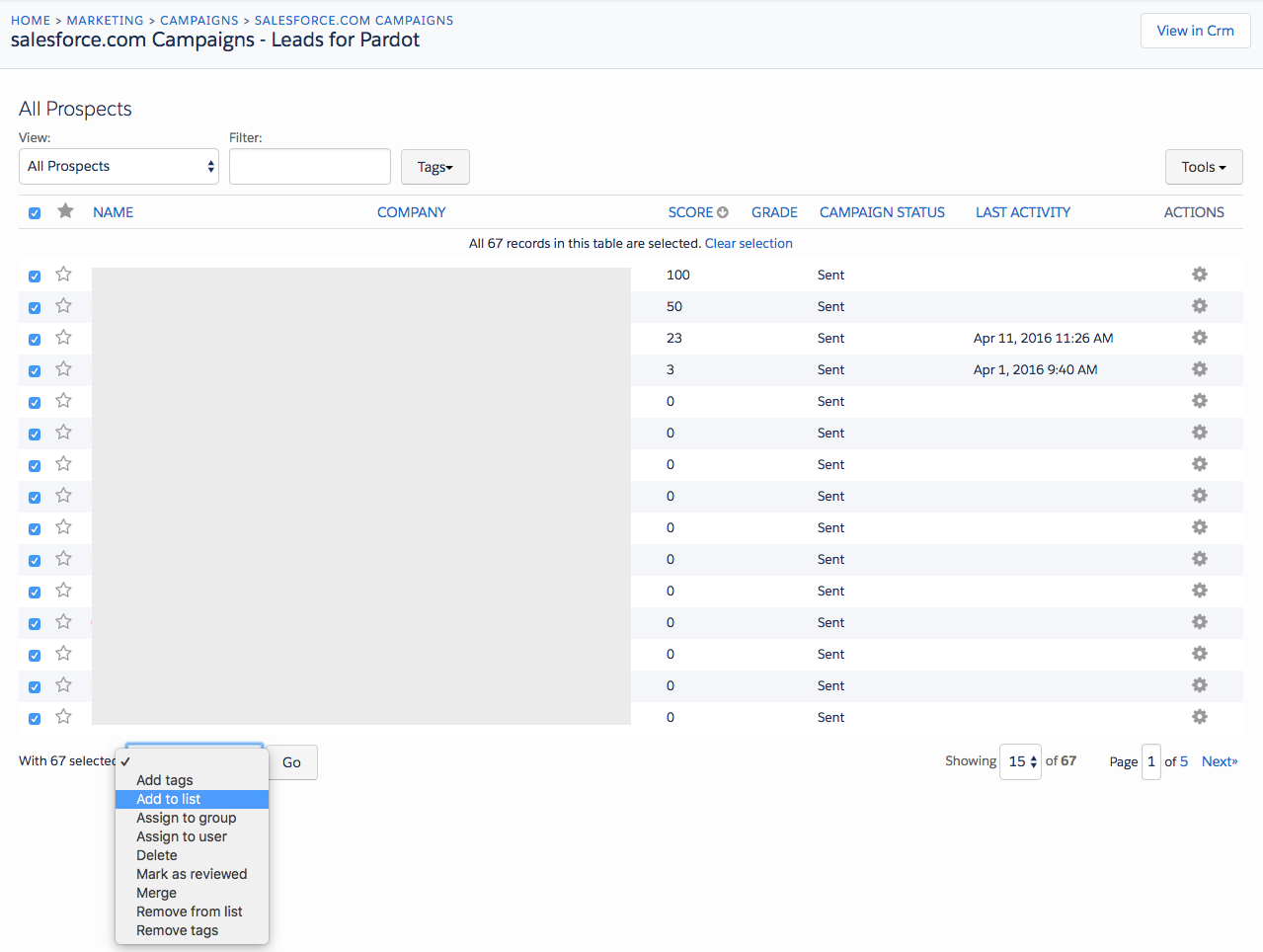The width and height of the screenshot is (1263, 952).
Task: Select Assign to user option
Action: point(192,836)
